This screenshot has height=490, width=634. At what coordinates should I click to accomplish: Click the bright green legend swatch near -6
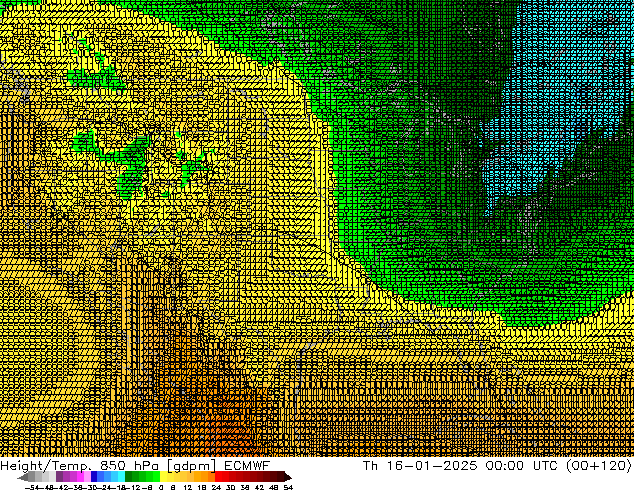click(157, 477)
